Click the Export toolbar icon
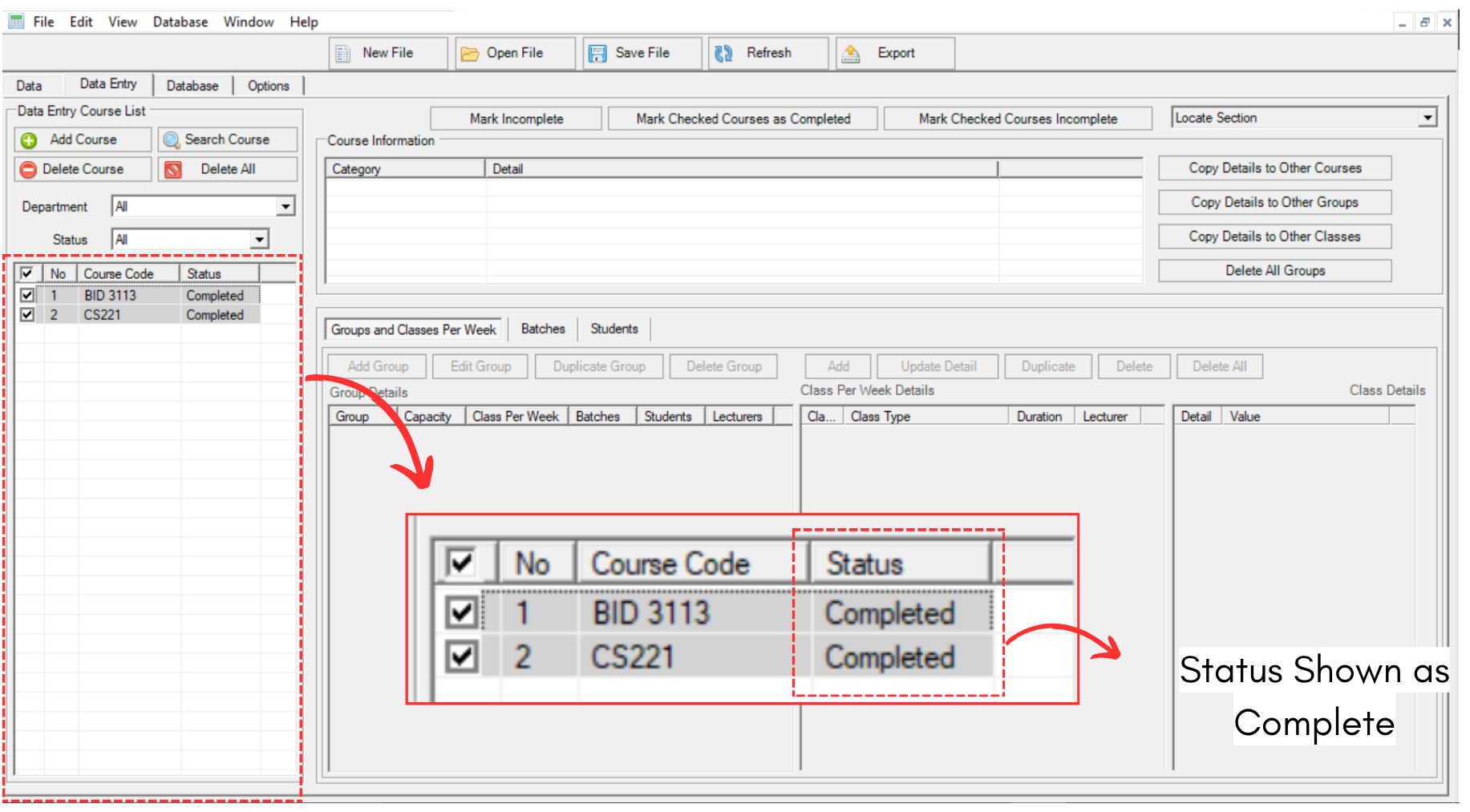 (851, 54)
